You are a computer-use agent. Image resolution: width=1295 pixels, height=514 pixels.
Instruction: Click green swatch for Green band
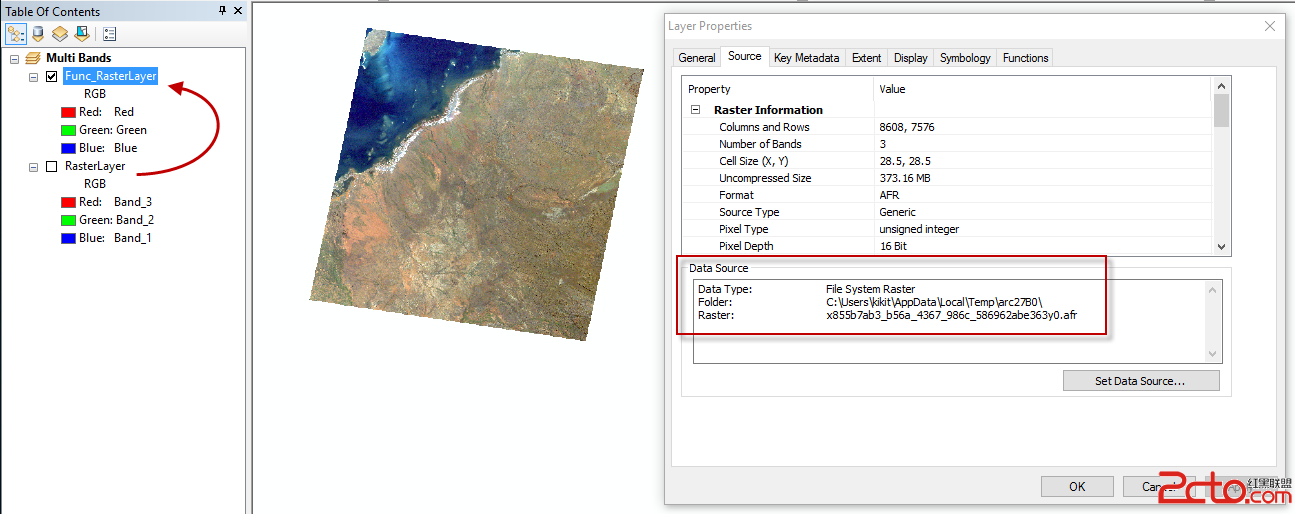(68, 130)
